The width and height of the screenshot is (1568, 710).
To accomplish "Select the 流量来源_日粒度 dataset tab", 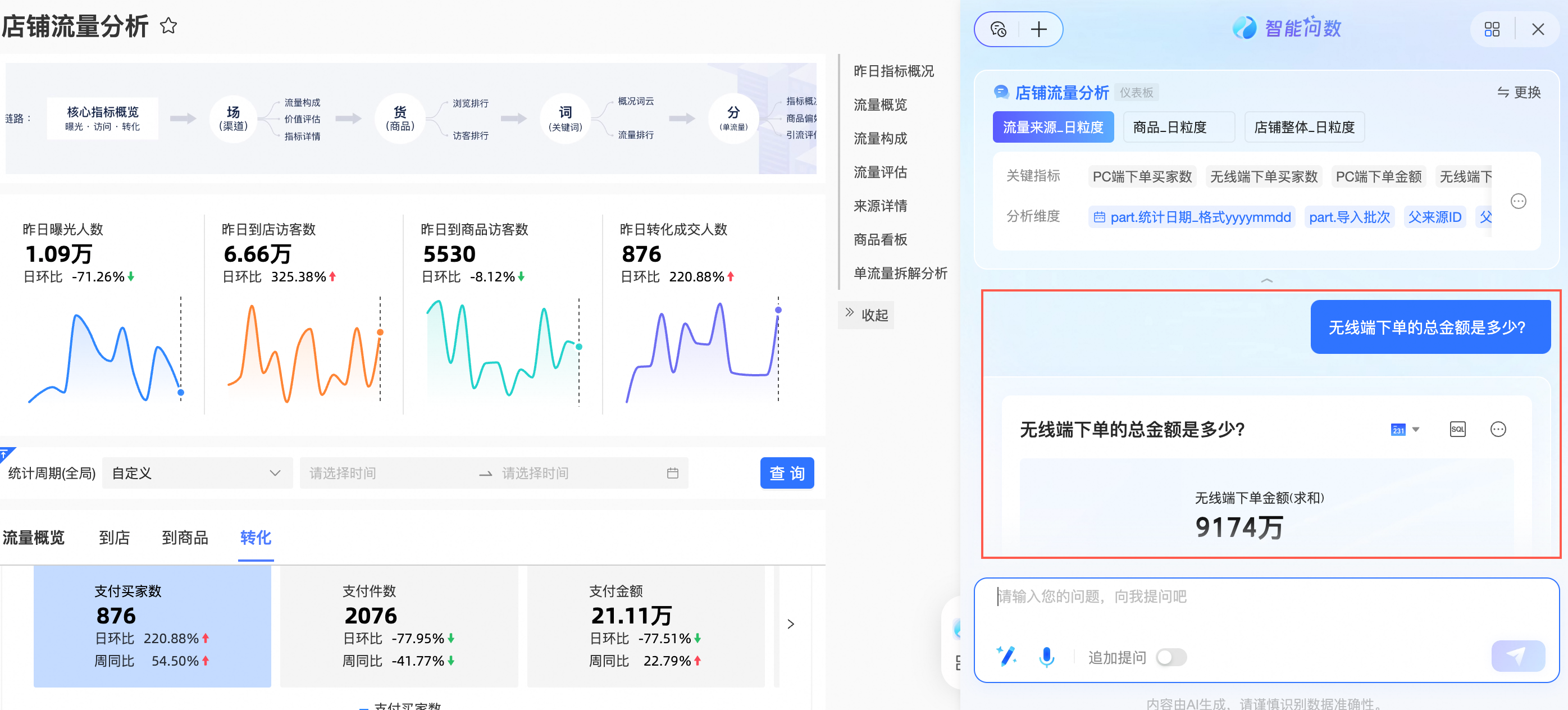I will pos(1053,128).
